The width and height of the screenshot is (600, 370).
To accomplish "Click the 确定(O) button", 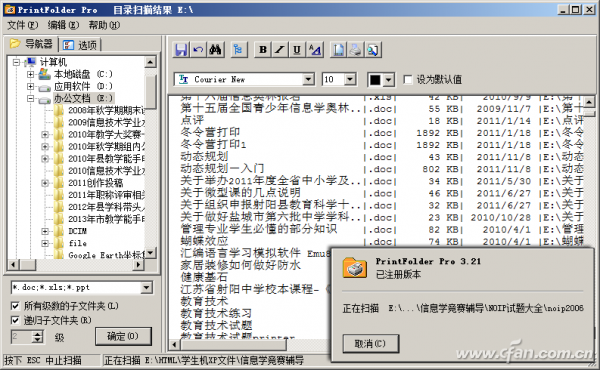I will pyautogui.click(x=123, y=336).
